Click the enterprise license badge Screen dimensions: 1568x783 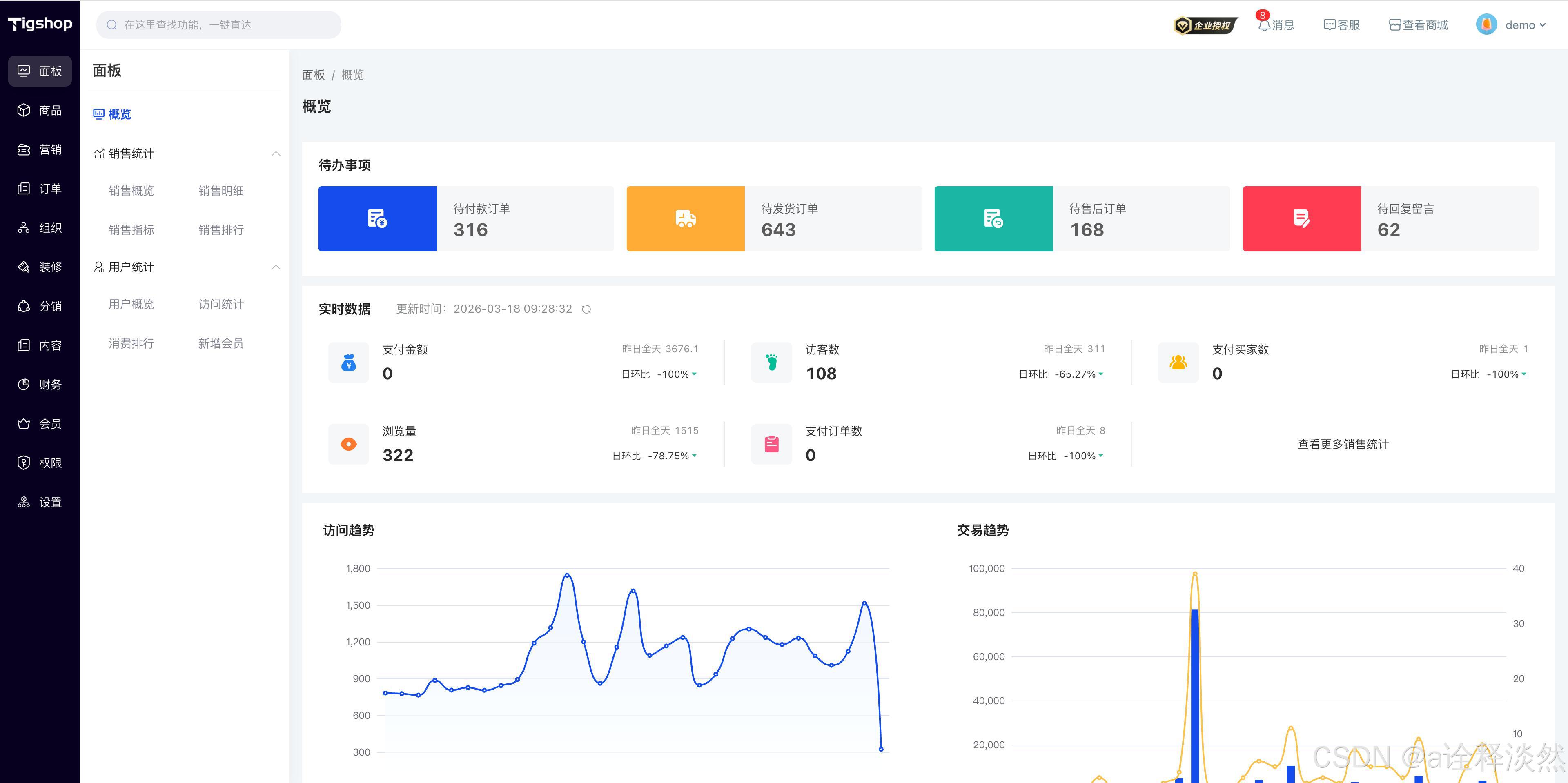pyautogui.click(x=1205, y=25)
